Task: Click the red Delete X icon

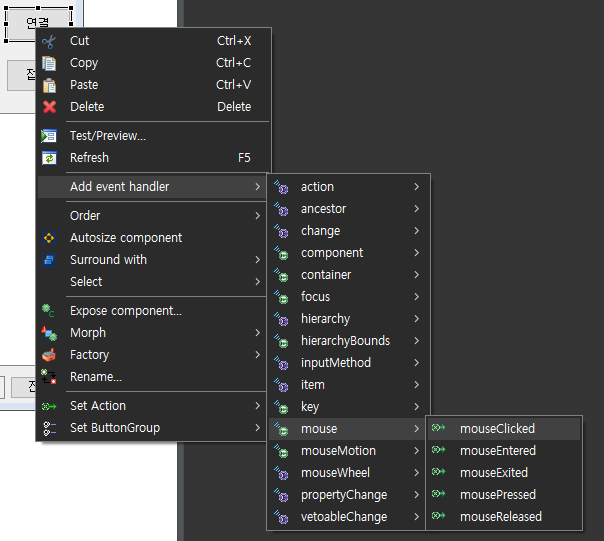Action: pyautogui.click(x=49, y=107)
